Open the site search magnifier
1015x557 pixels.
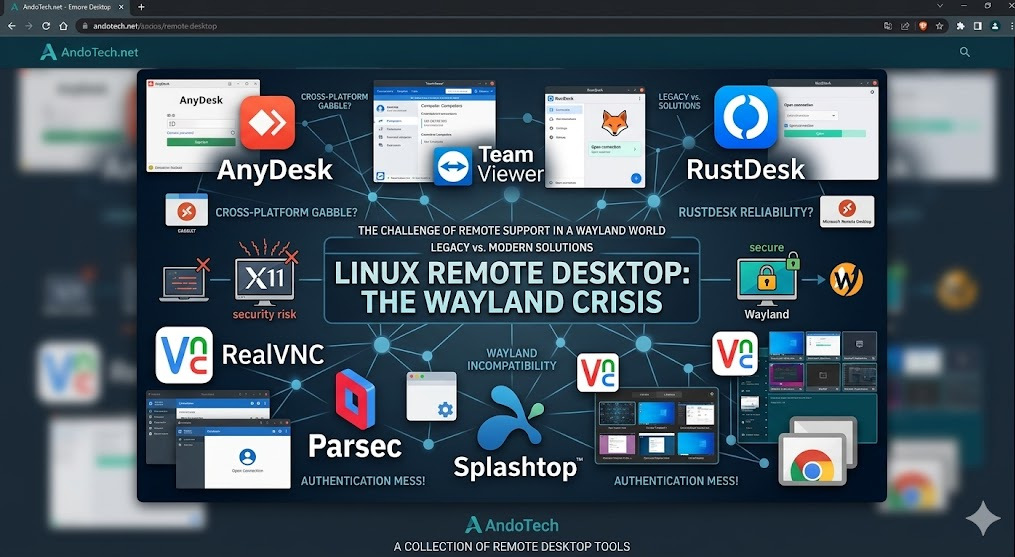(965, 52)
